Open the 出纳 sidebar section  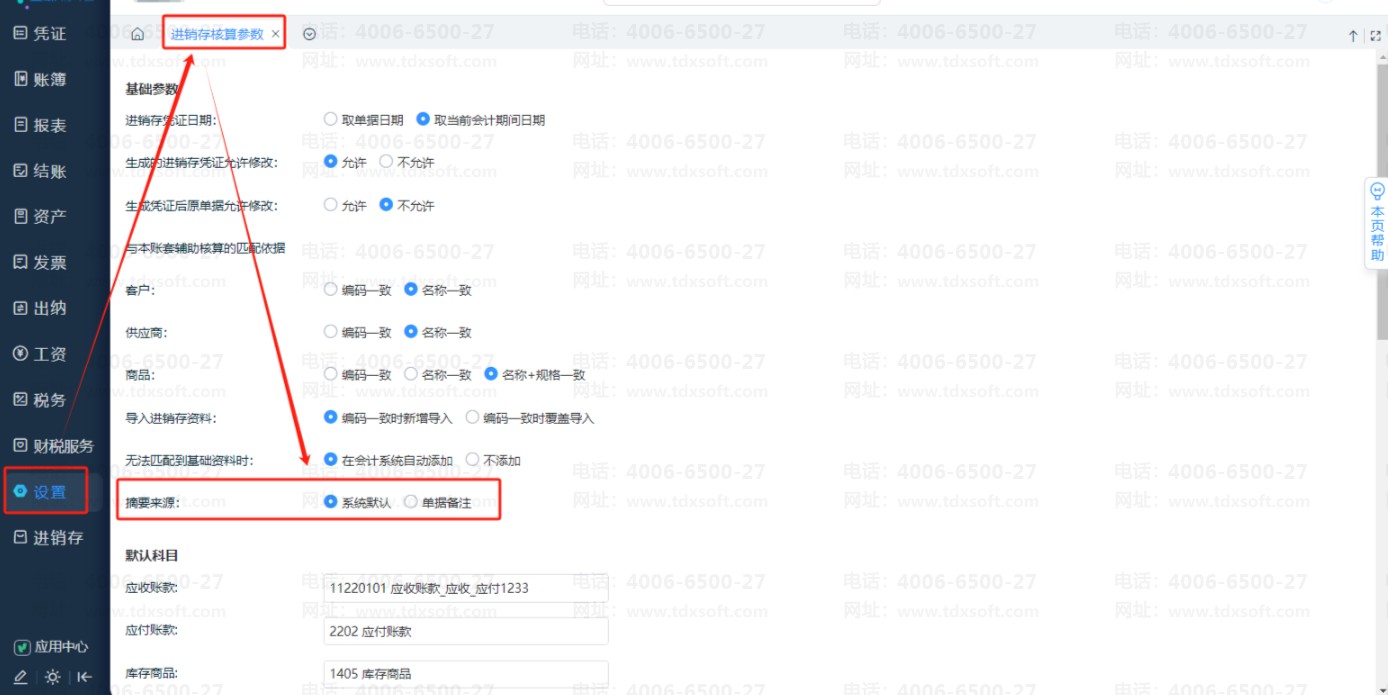coord(40,309)
